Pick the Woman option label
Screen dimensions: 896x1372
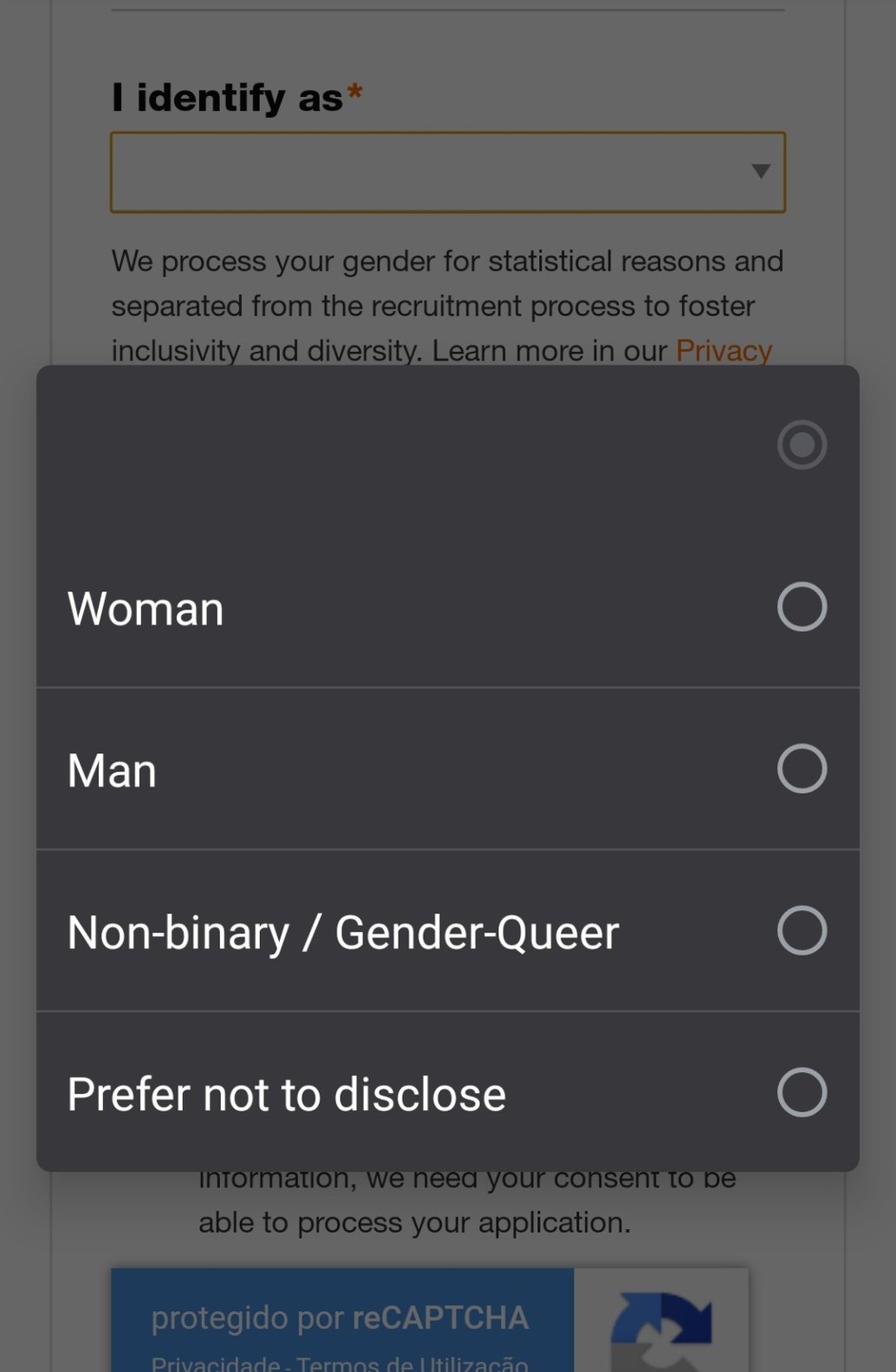pos(146,608)
